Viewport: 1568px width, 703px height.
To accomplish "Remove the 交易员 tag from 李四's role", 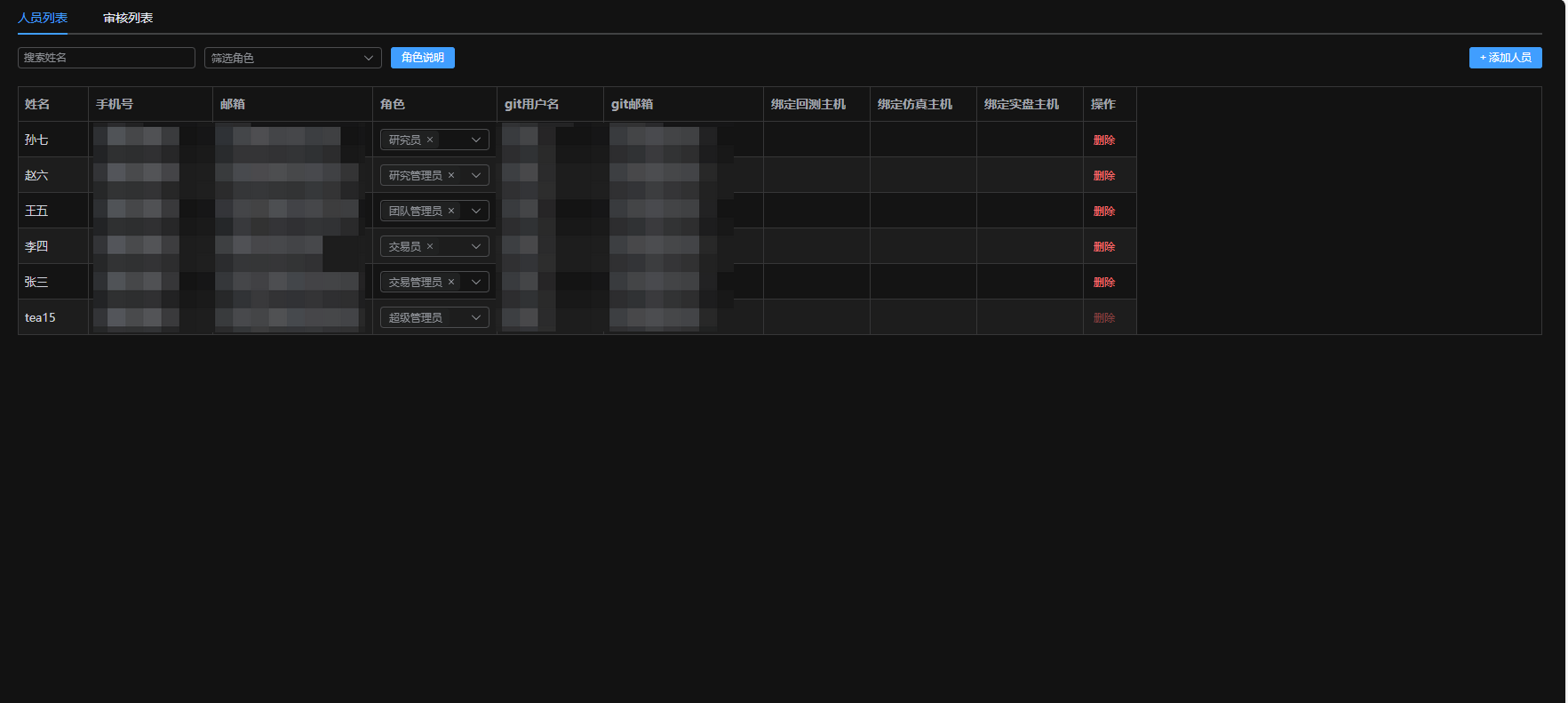I will 430,246.
